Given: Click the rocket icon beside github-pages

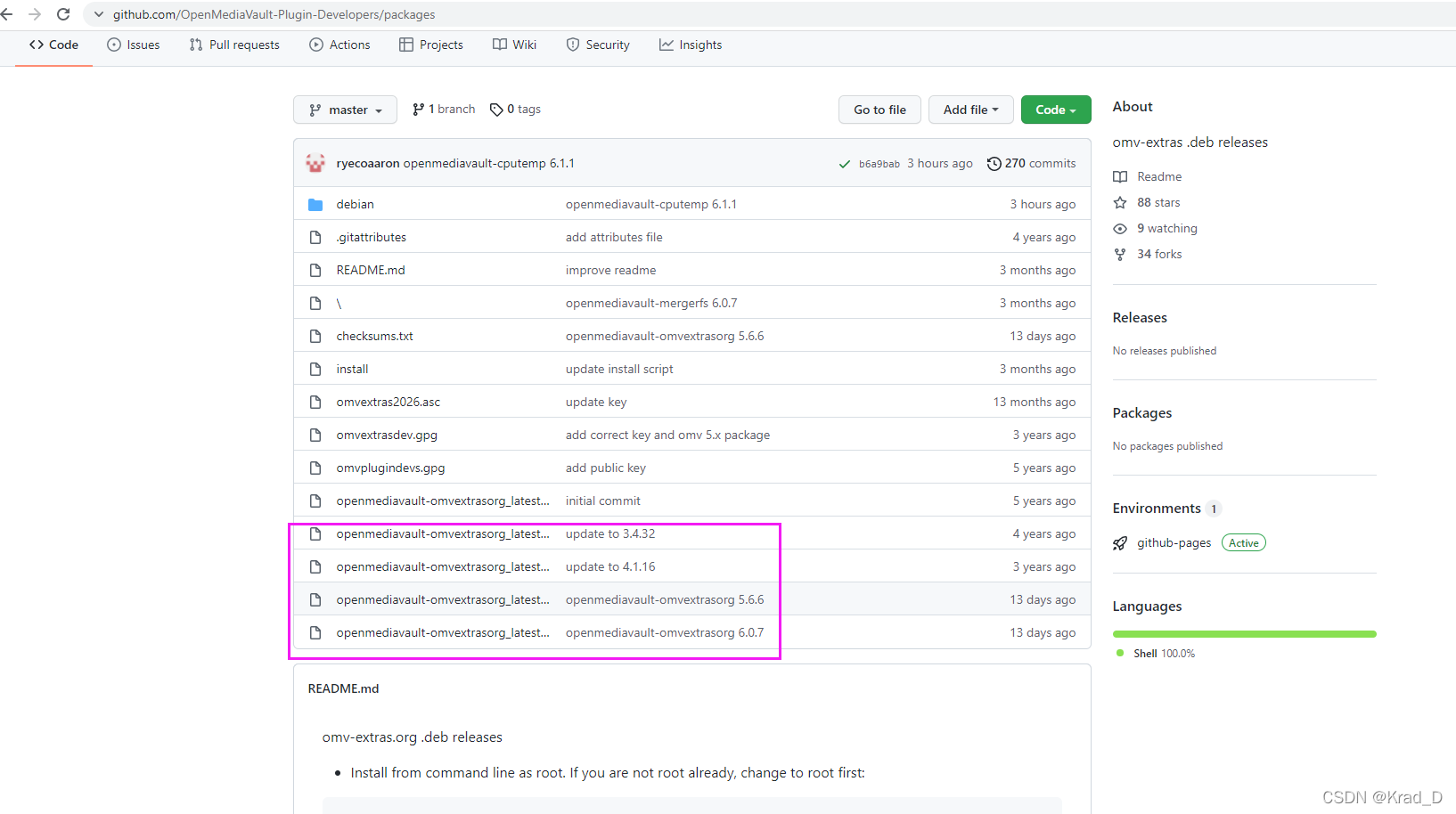Looking at the screenshot, I should 1120,543.
